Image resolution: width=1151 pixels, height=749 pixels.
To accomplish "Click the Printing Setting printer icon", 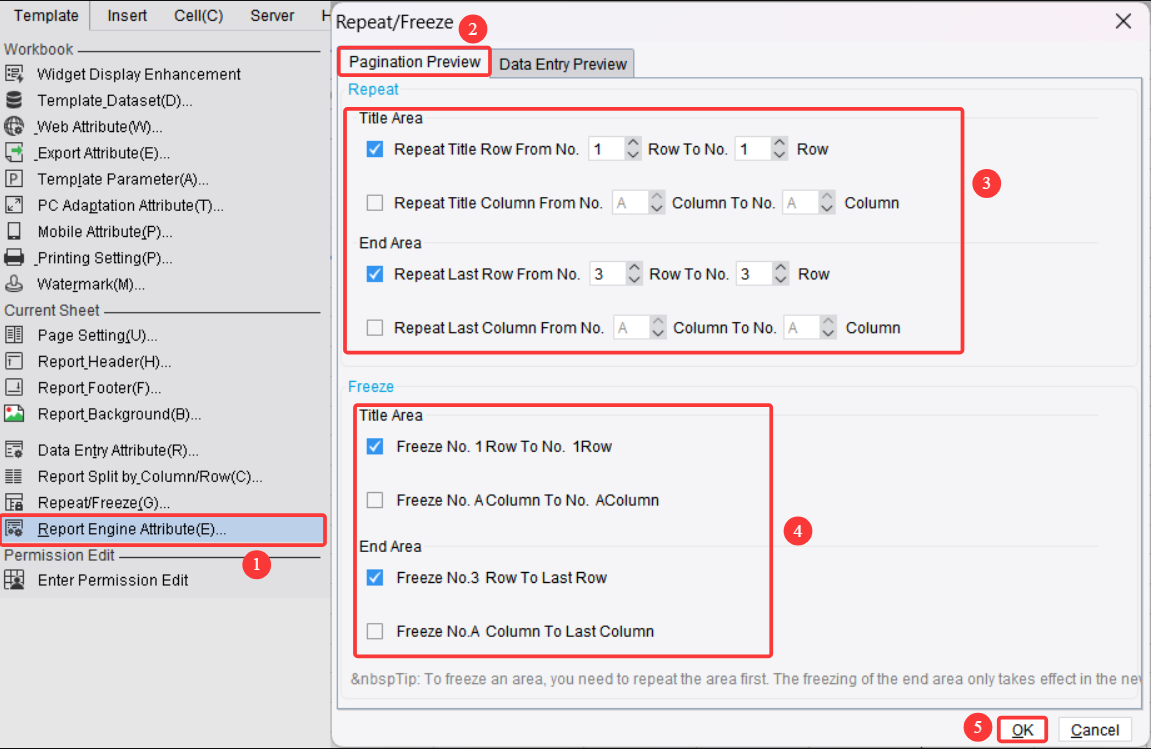I will click(14, 257).
